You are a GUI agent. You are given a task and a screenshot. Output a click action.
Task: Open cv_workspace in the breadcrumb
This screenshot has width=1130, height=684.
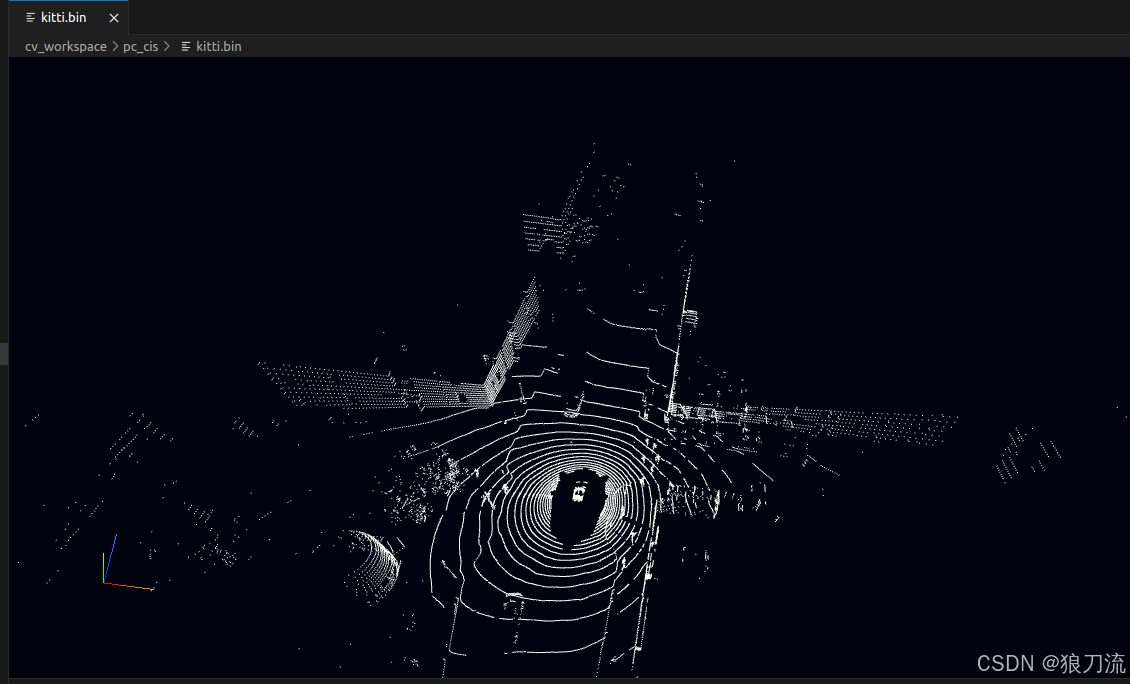coord(66,46)
